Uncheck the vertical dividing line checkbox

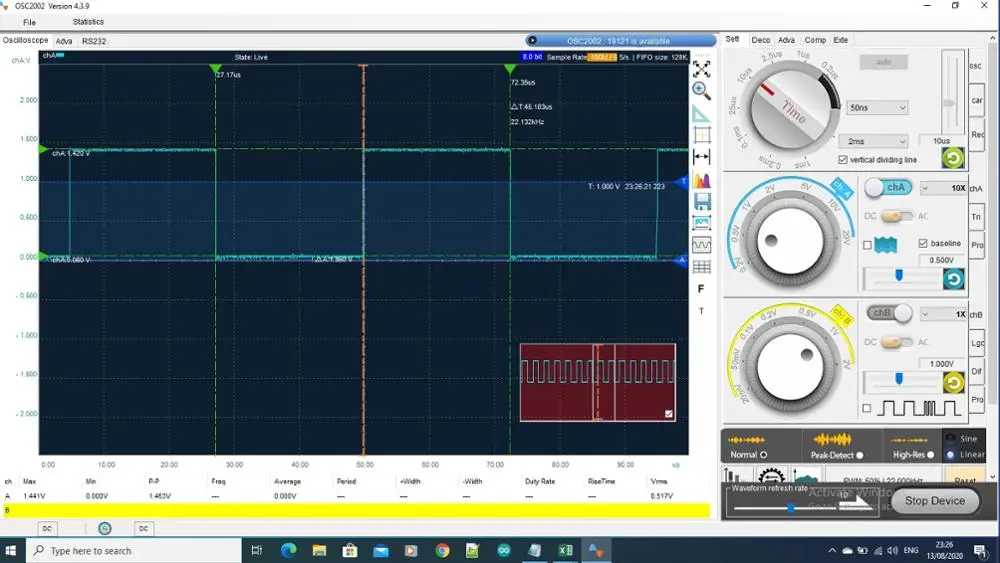843,160
